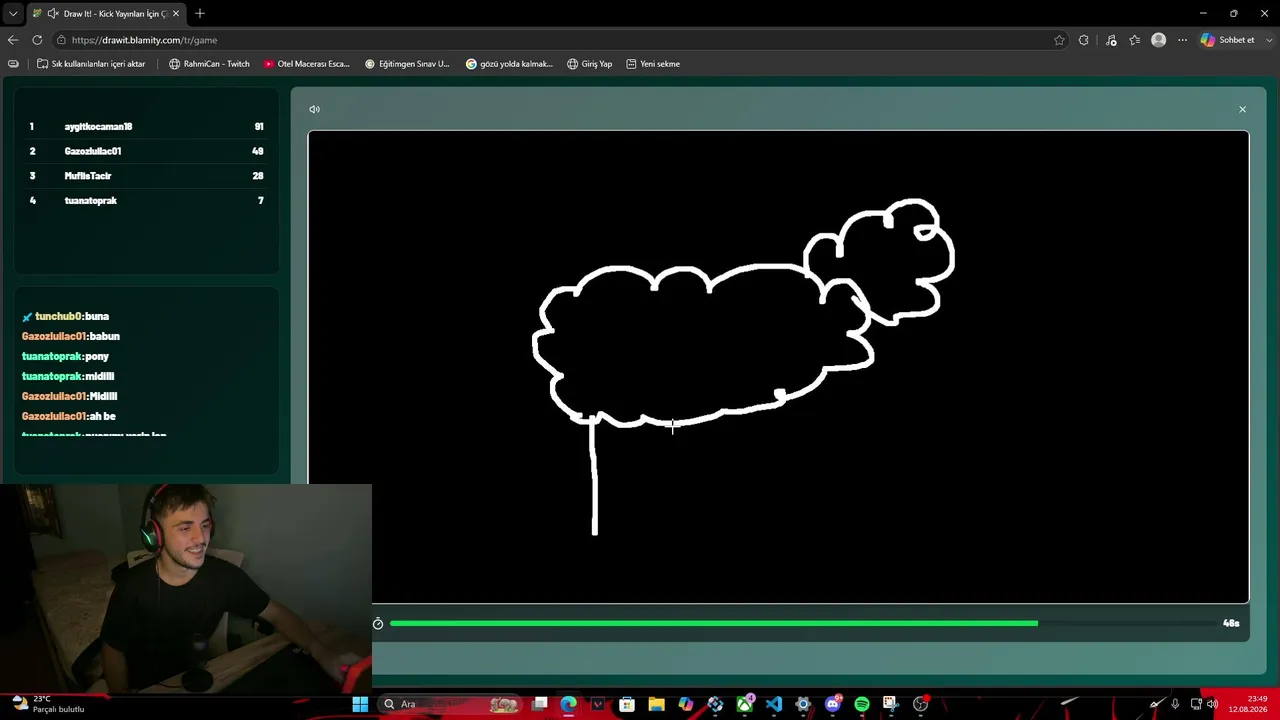
Task: Open Copilot from the taskbar
Action: (x=686, y=704)
